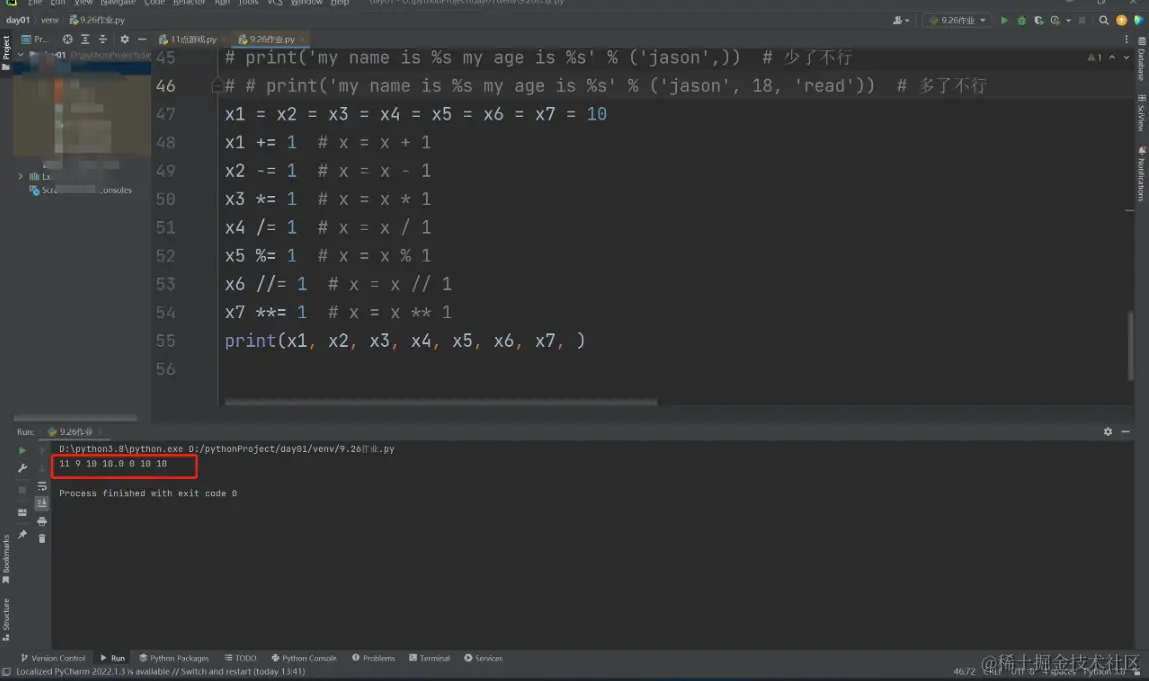Click the venv breadcrumb in navigation bar

(x=49, y=20)
